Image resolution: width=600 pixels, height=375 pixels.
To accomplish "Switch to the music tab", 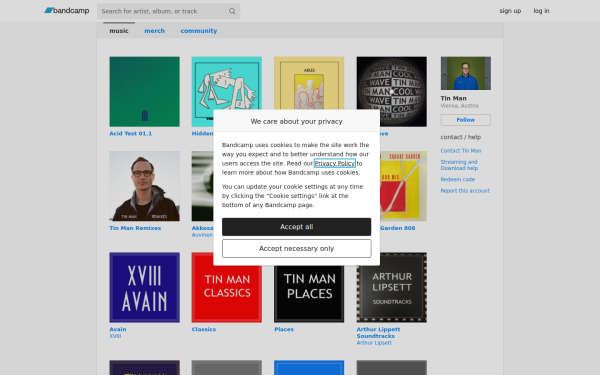I will 119,31.
